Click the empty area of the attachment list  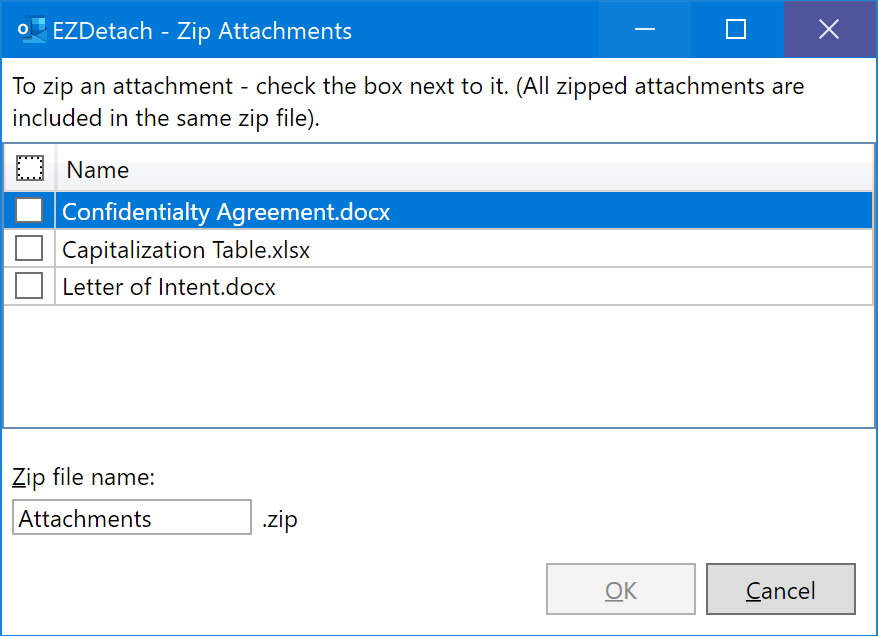pos(438,366)
